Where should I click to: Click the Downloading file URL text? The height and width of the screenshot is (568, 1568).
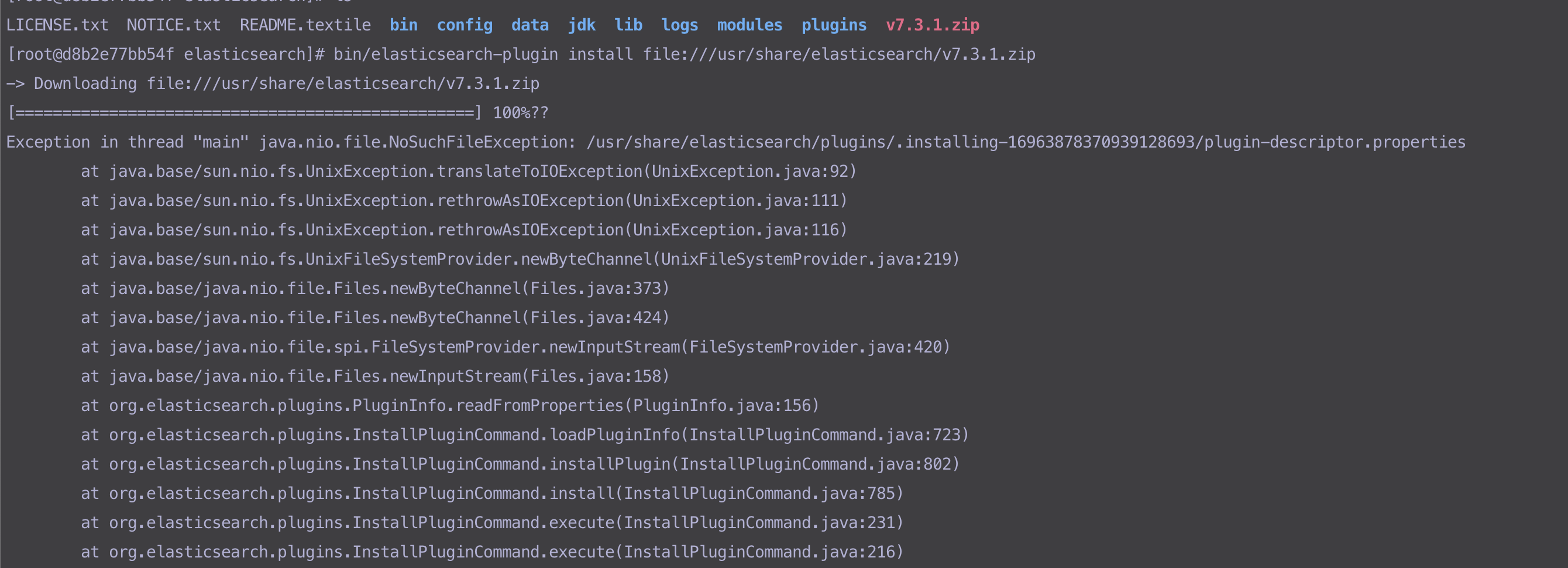pyautogui.click(x=273, y=84)
